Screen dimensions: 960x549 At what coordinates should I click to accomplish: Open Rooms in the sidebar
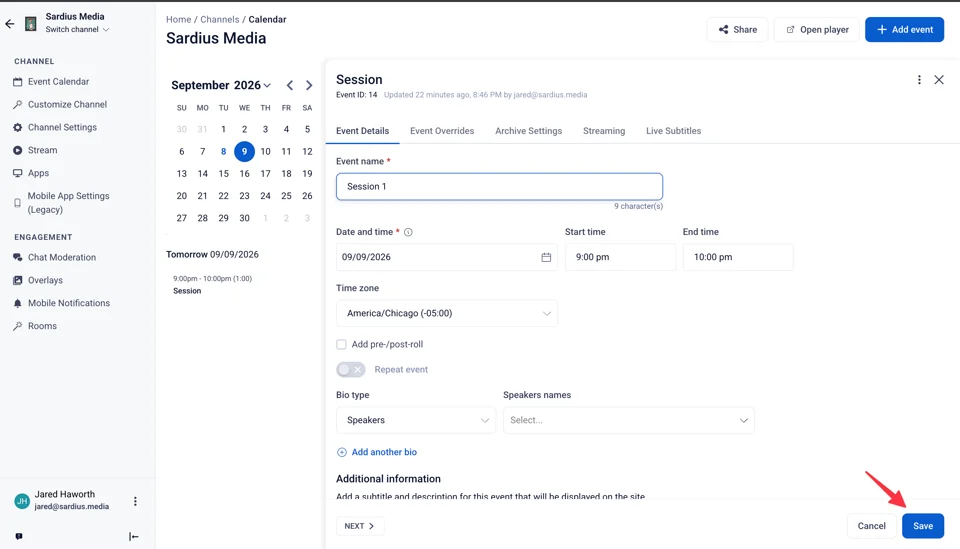(x=42, y=326)
